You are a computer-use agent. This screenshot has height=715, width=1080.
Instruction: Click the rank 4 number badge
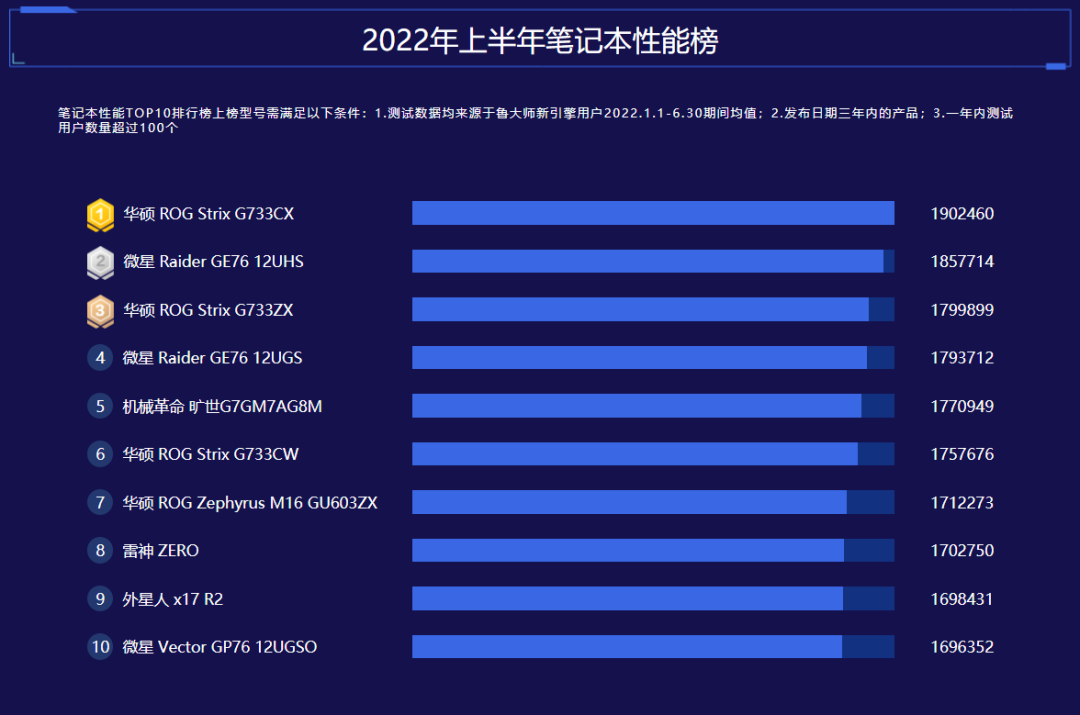(101, 358)
